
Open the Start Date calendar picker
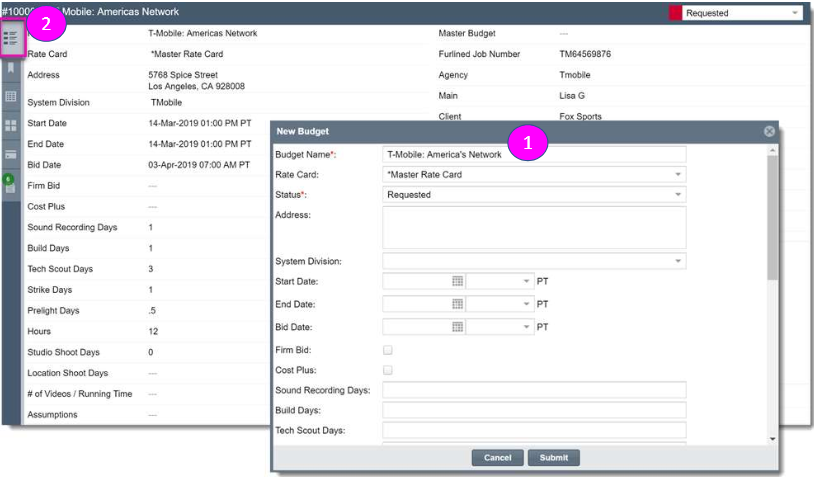[457, 281]
